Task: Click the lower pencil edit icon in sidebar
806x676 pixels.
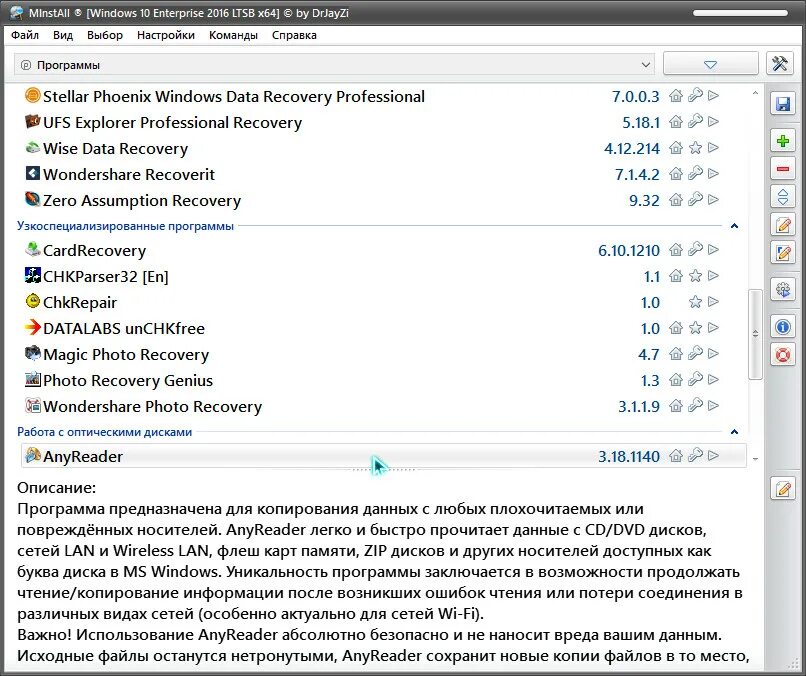Action: tap(782, 252)
